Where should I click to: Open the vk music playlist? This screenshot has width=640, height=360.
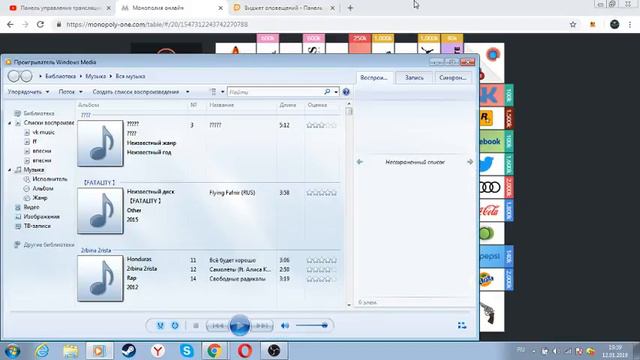(44, 132)
